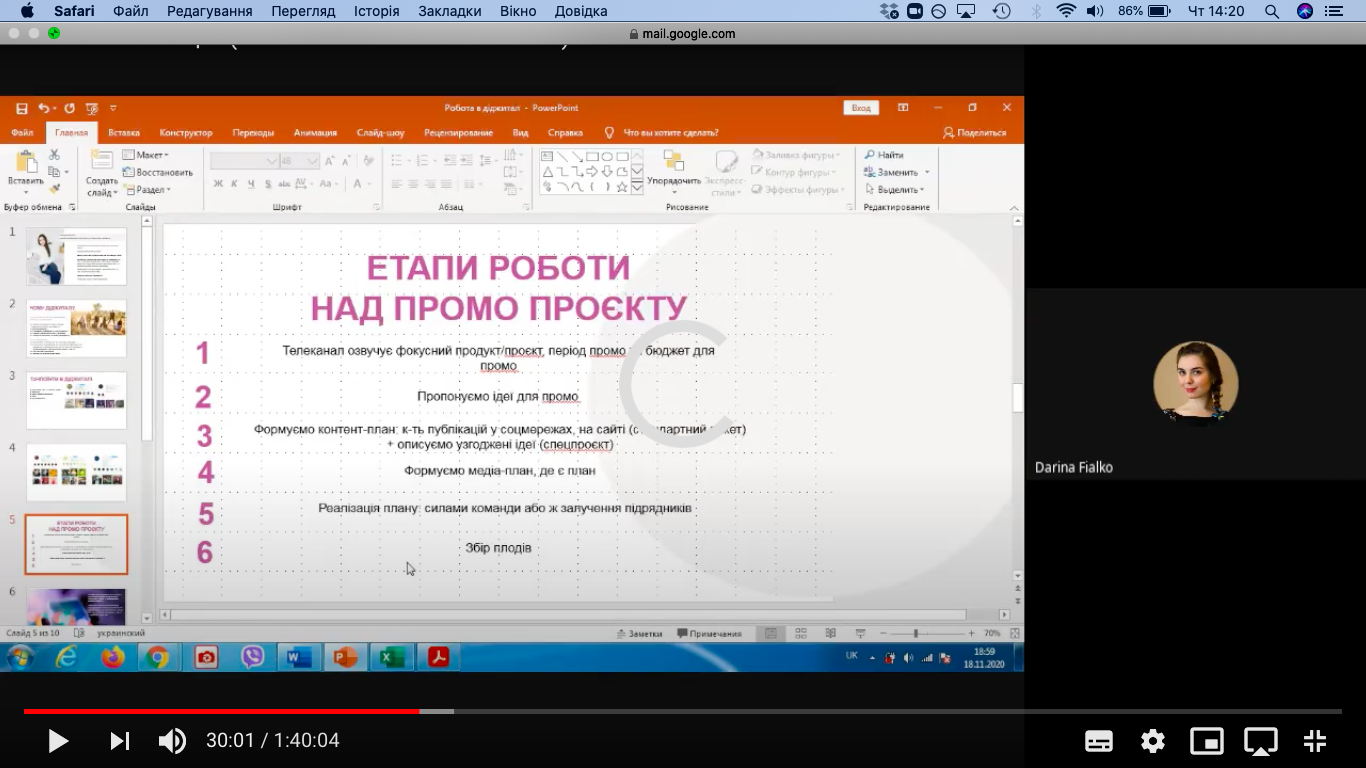Open the Выделить selection dropdown

[x=897, y=189]
